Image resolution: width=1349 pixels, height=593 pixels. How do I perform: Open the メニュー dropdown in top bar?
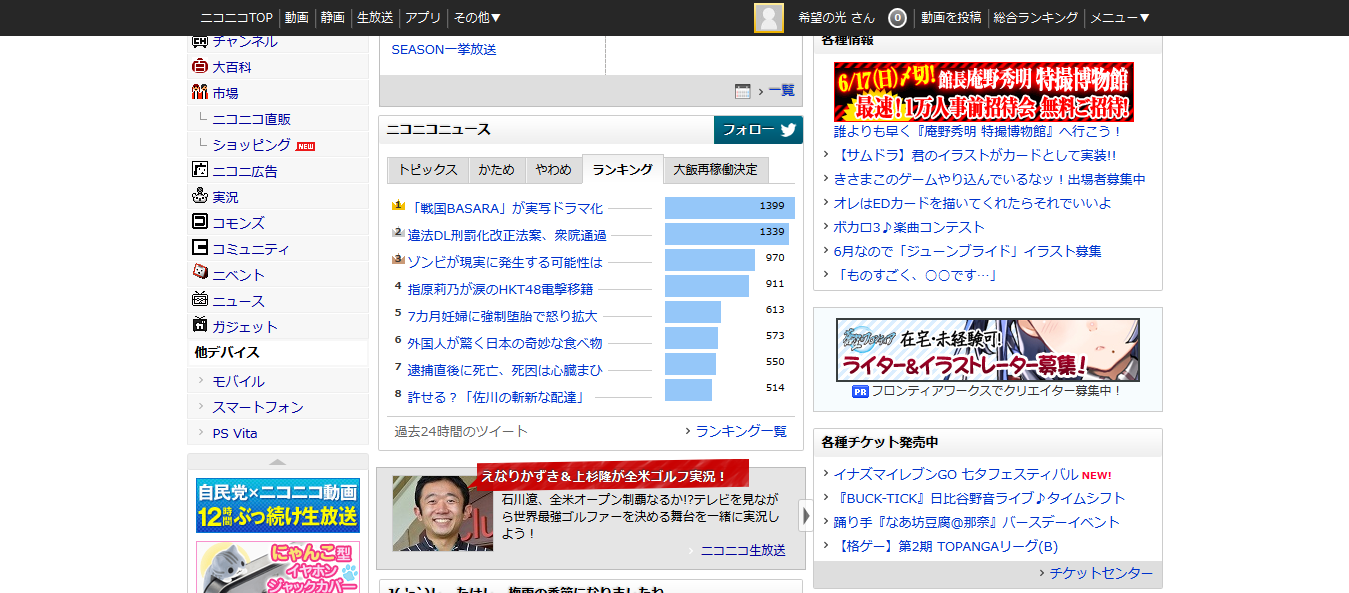[x=1120, y=18]
